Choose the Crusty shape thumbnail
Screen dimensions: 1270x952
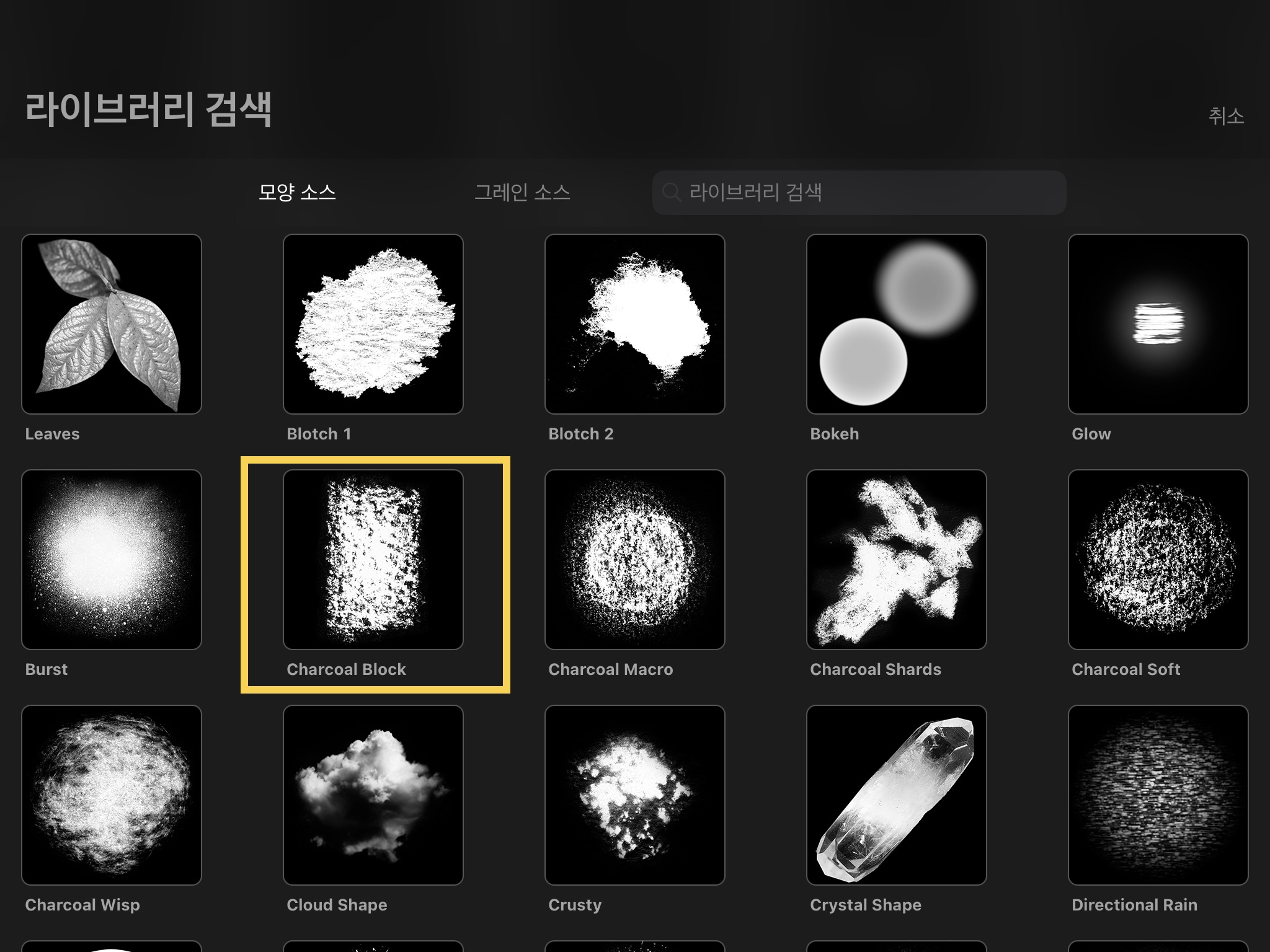tap(635, 795)
